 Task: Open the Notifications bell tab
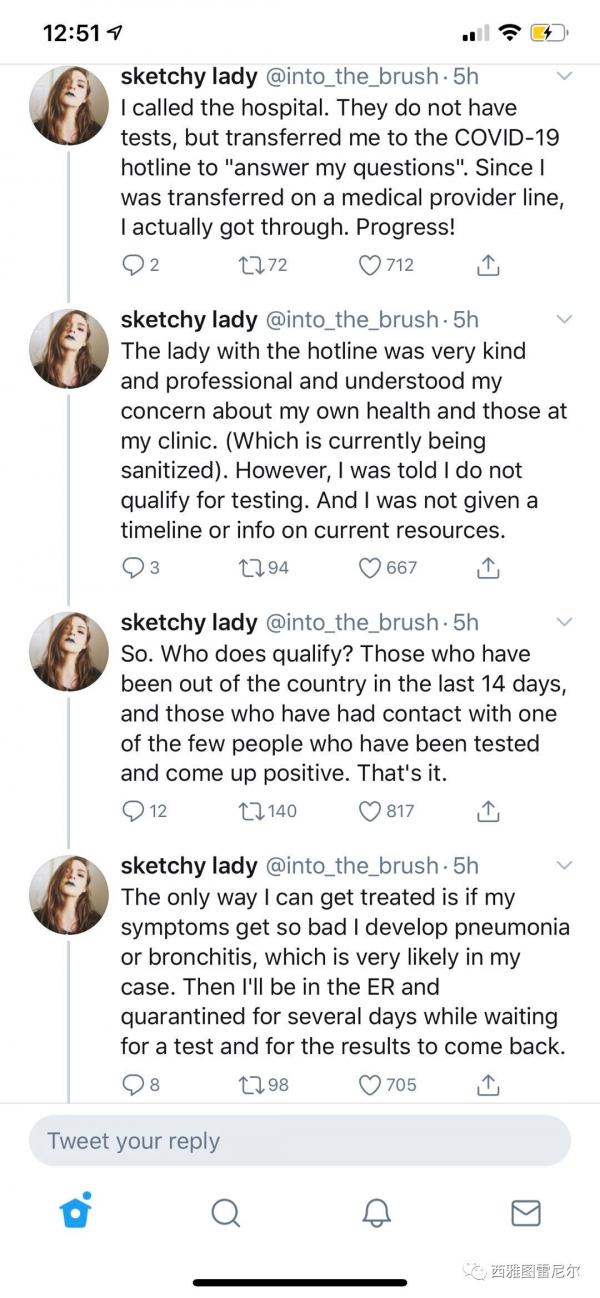coord(376,1213)
